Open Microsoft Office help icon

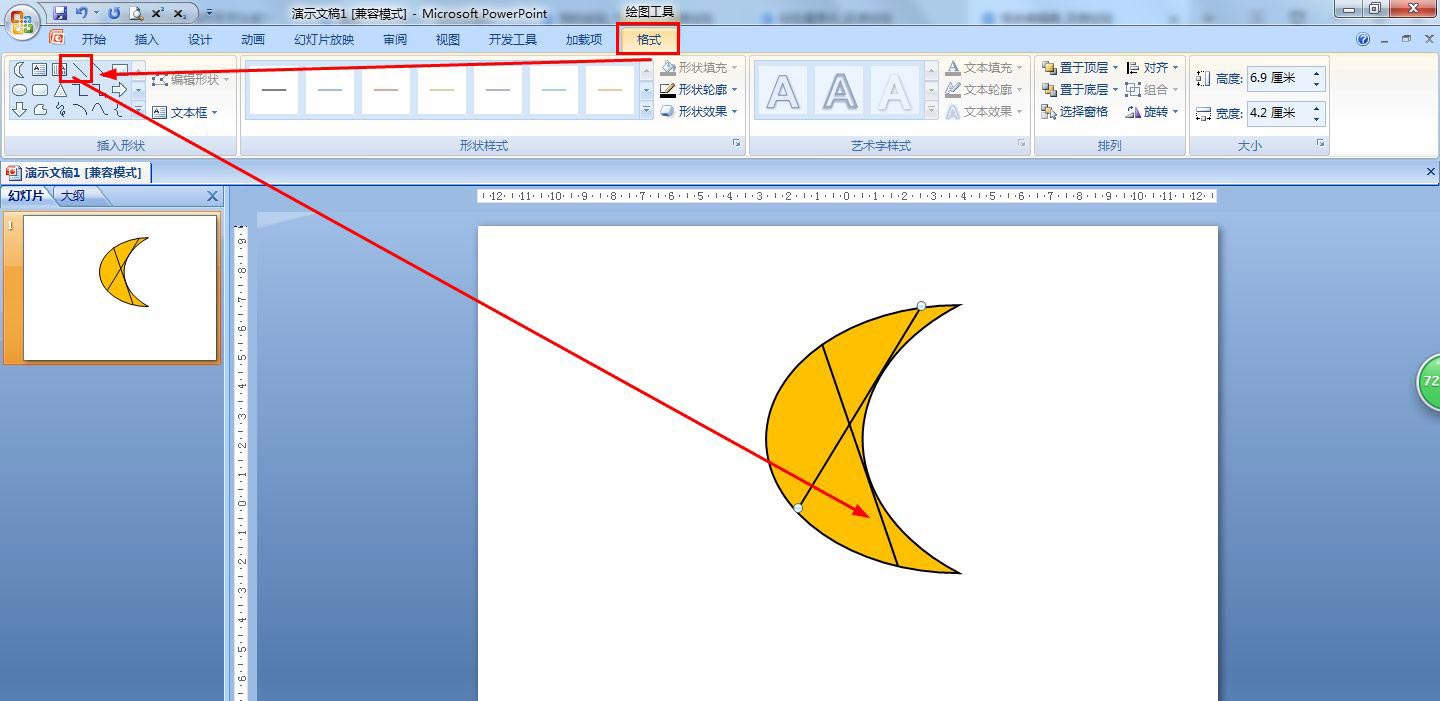1363,40
